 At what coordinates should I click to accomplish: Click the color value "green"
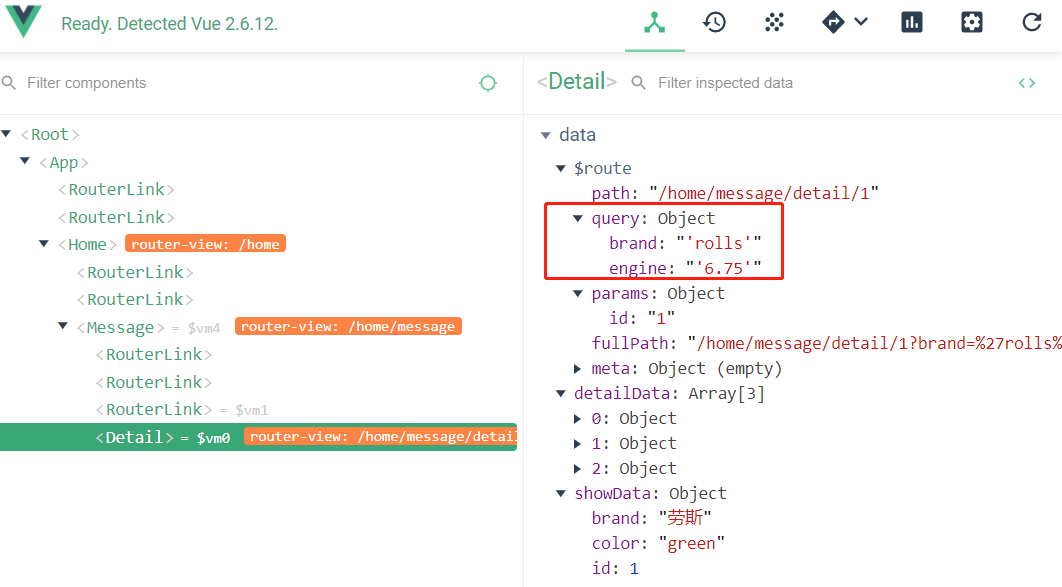click(x=692, y=544)
